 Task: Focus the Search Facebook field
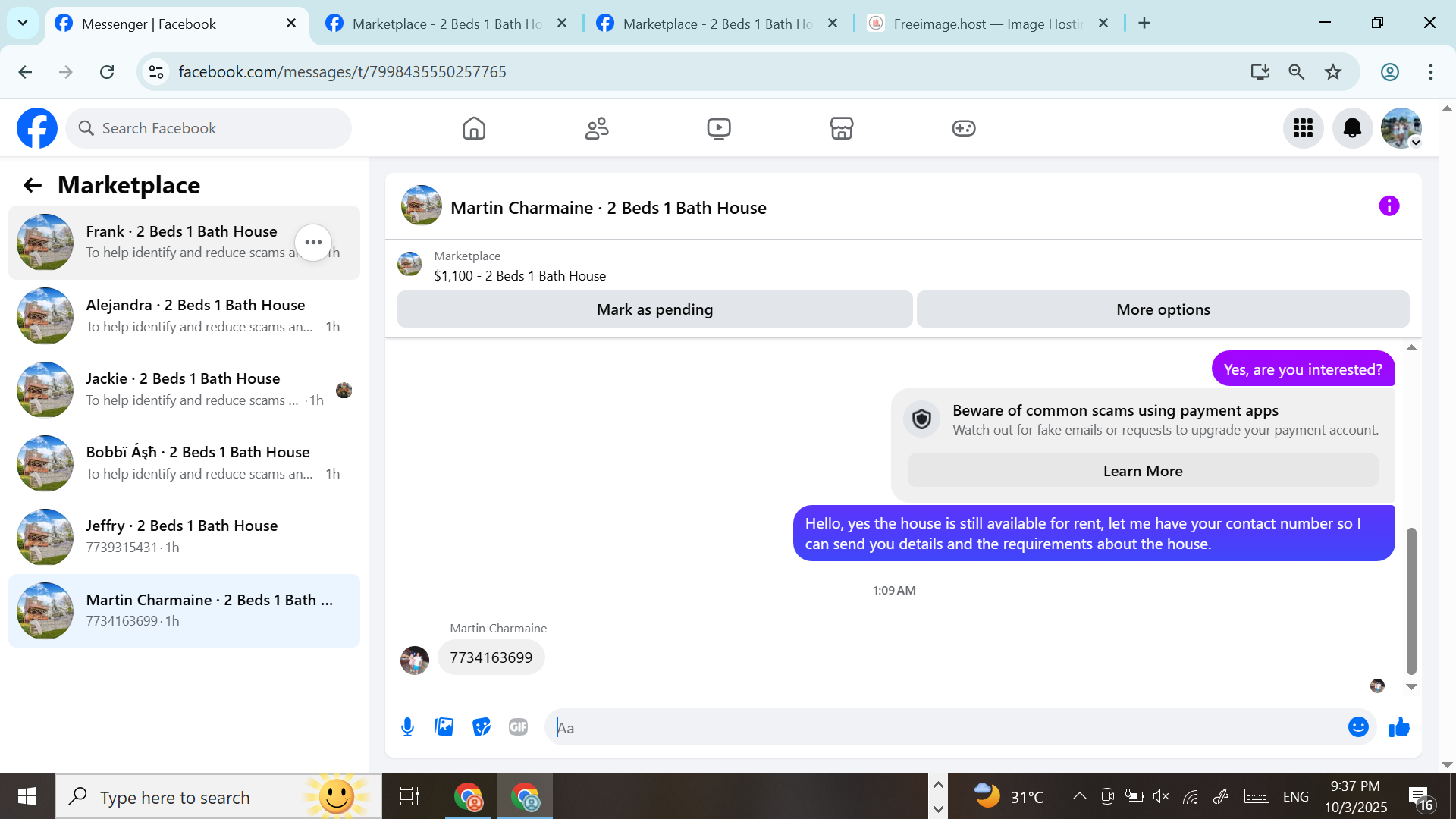pos(209,128)
